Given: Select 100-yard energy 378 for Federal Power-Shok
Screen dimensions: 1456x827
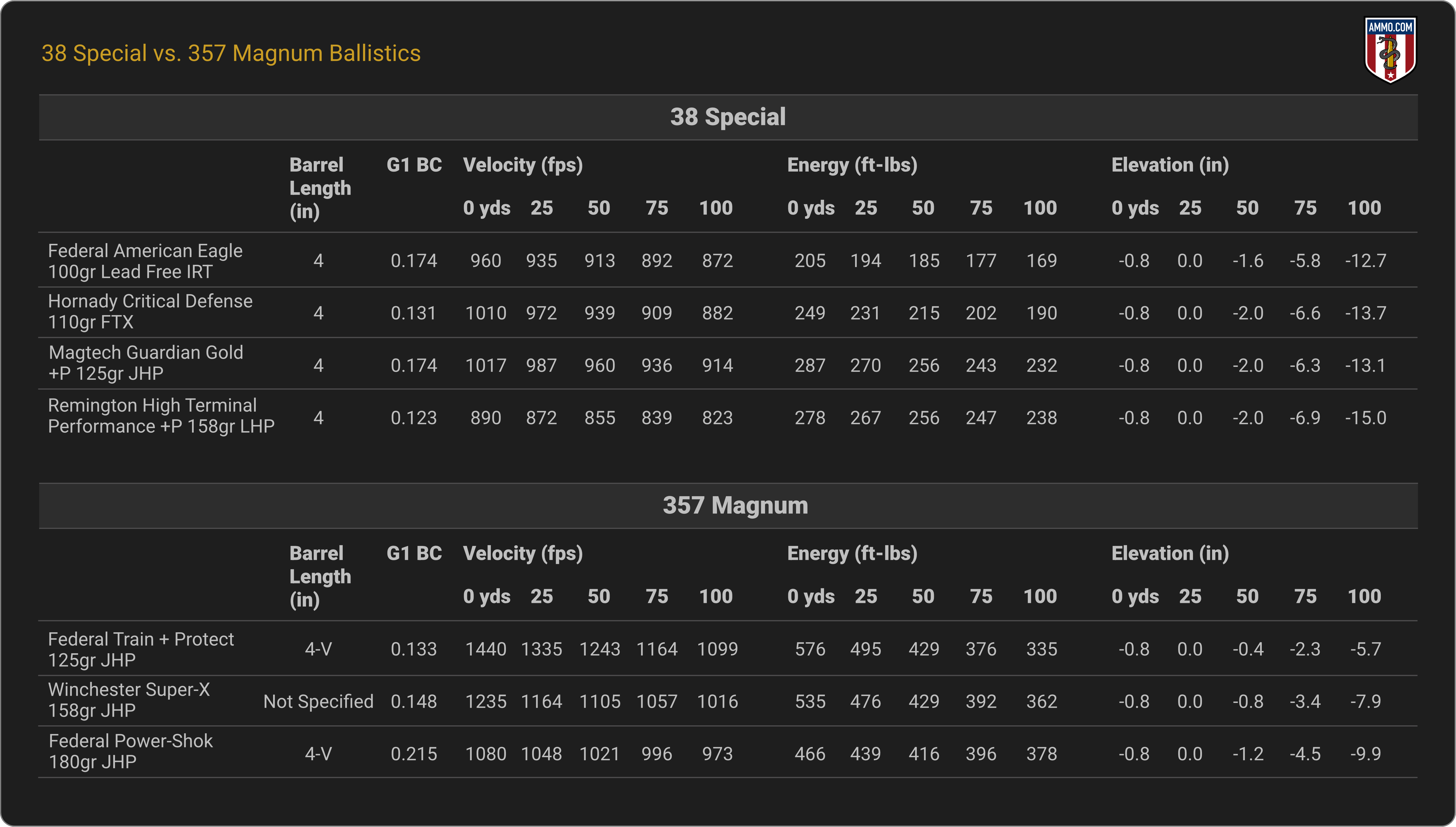Looking at the screenshot, I should click(1042, 754).
